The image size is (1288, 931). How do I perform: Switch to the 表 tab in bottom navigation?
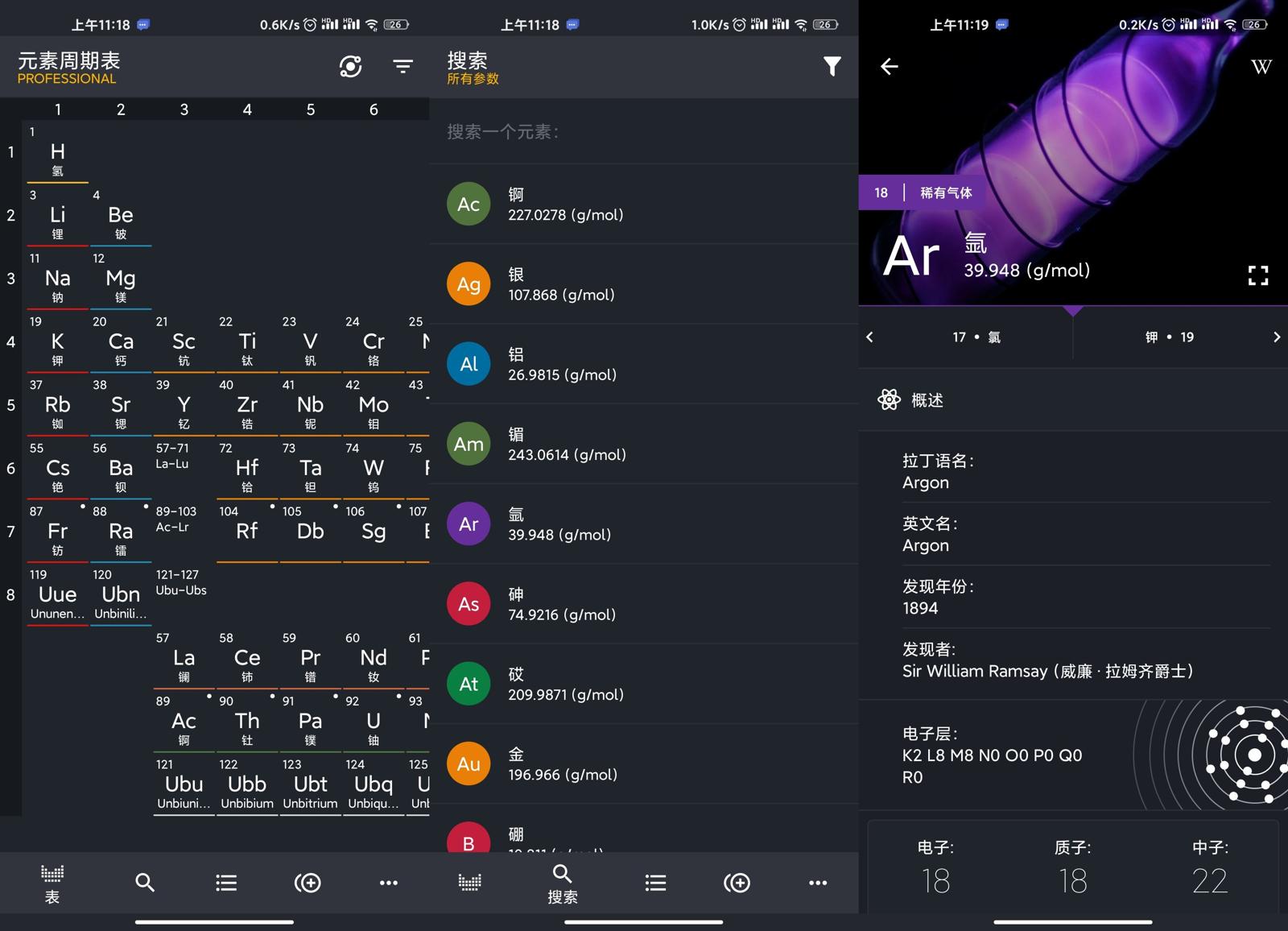pyautogui.click(x=52, y=883)
